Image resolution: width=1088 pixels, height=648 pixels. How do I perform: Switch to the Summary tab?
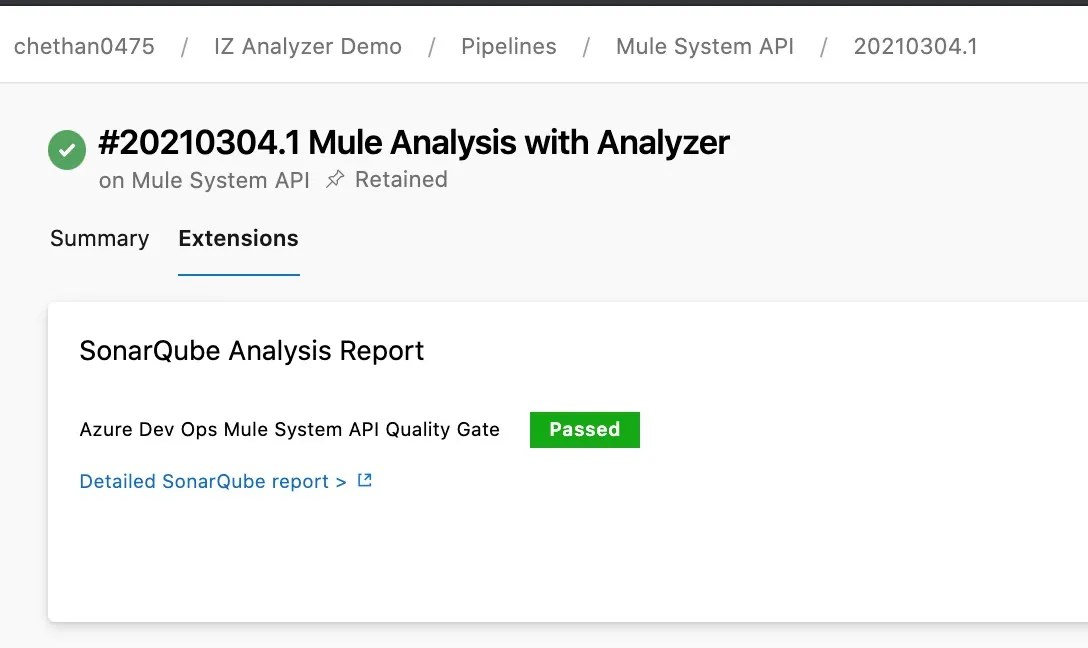[x=99, y=239]
